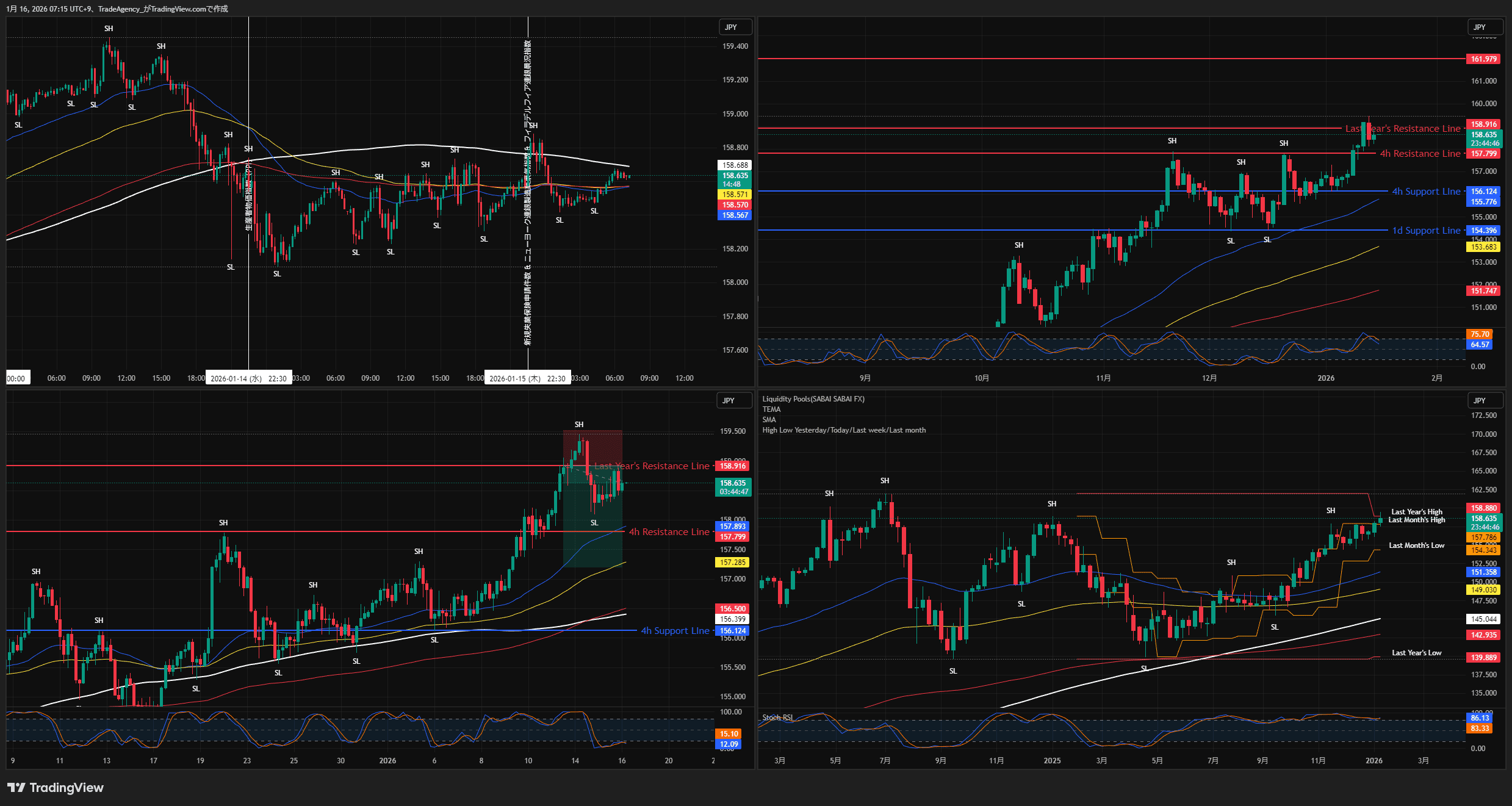1512x806 pixels.
Task: Click the yellow 157.285 price tag
Action: click(732, 563)
